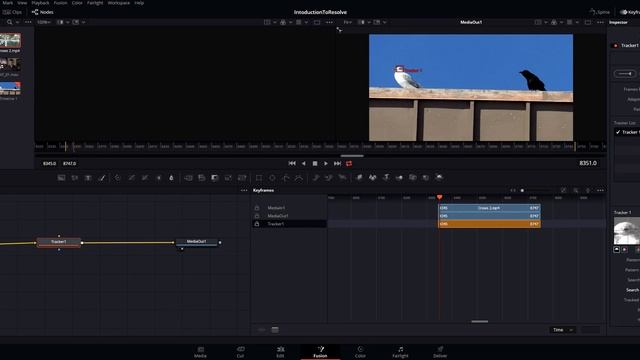640x360 pixels.
Task: Switch to the Cut page
Action: pos(240,352)
